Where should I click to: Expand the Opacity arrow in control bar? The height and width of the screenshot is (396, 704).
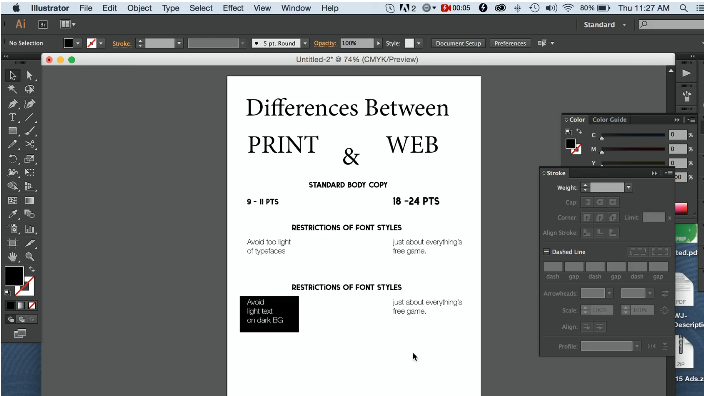click(x=378, y=44)
